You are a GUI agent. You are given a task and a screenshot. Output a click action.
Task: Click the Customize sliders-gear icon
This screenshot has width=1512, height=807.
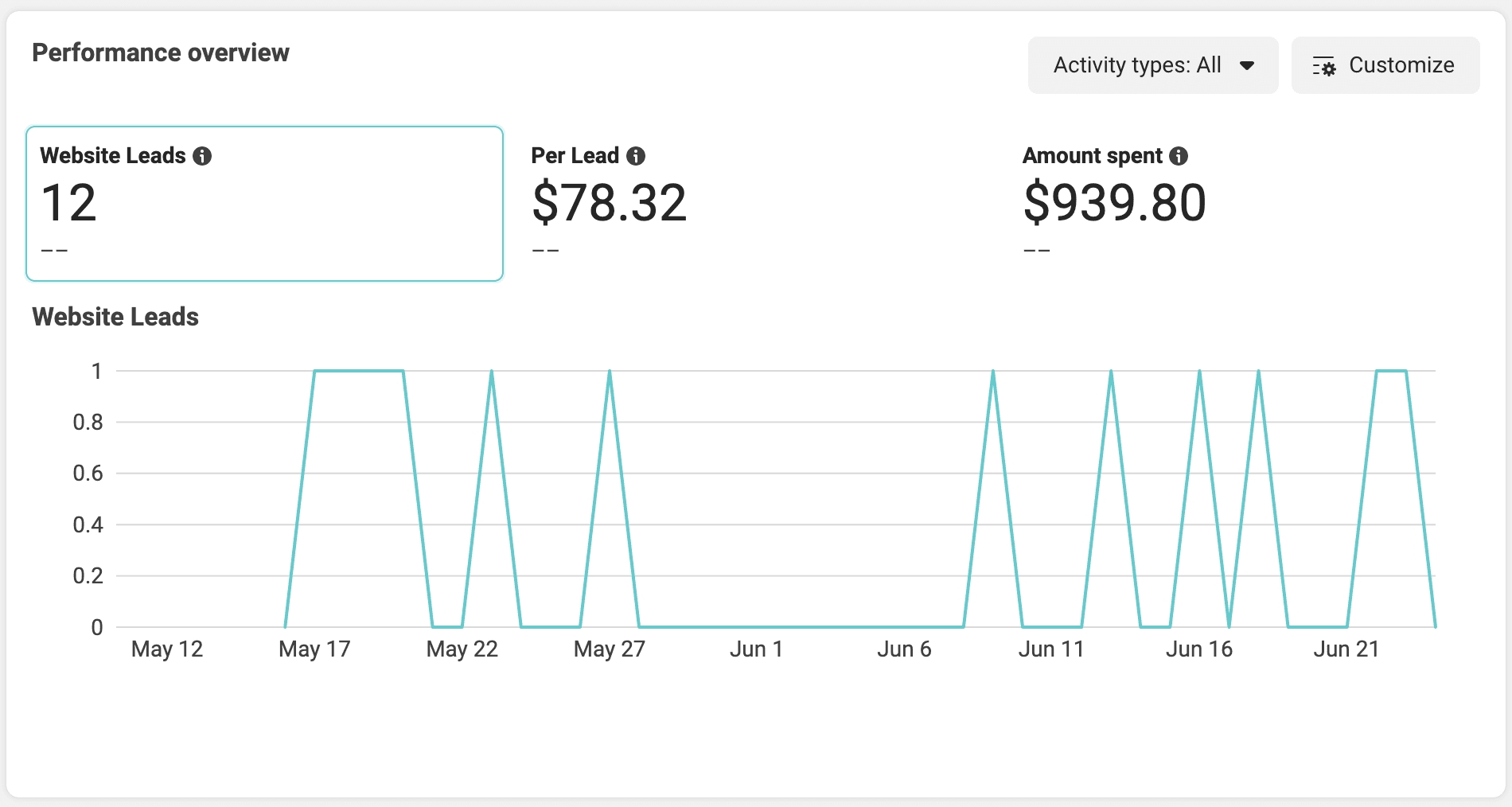coord(1324,66)
